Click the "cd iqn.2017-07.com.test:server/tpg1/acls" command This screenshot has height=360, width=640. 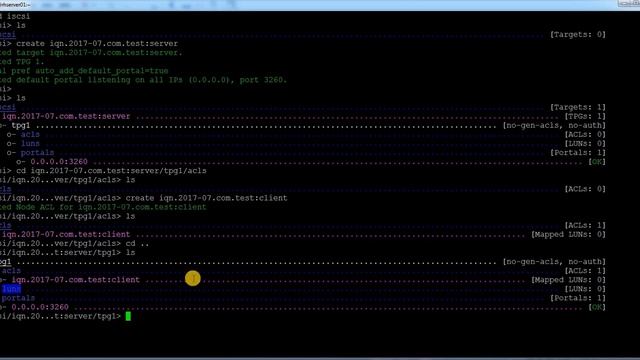(111, 171)
